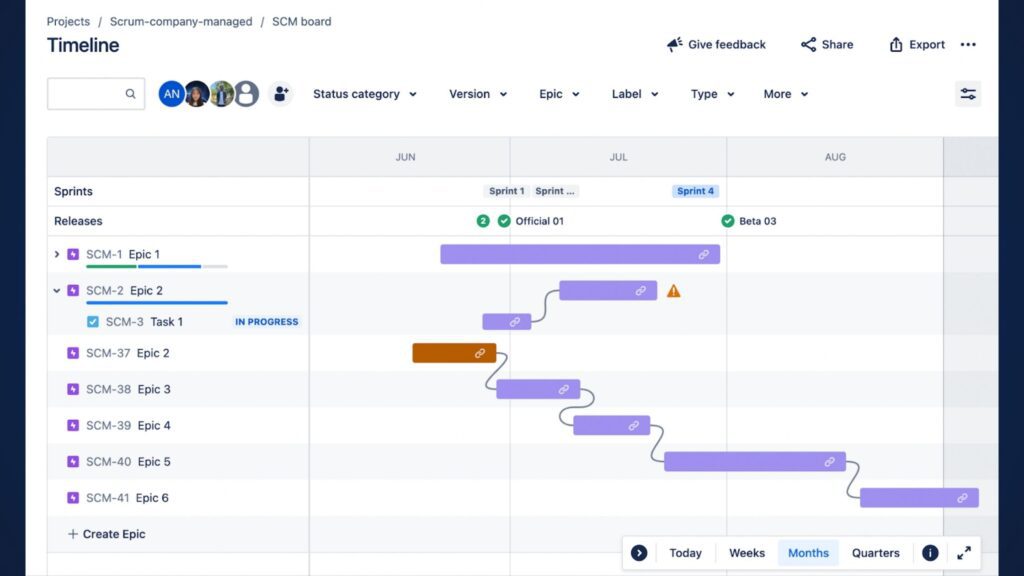1024x576 pixels.
Task: Jump to Today on the timeline
Action: tap(685, 552)
